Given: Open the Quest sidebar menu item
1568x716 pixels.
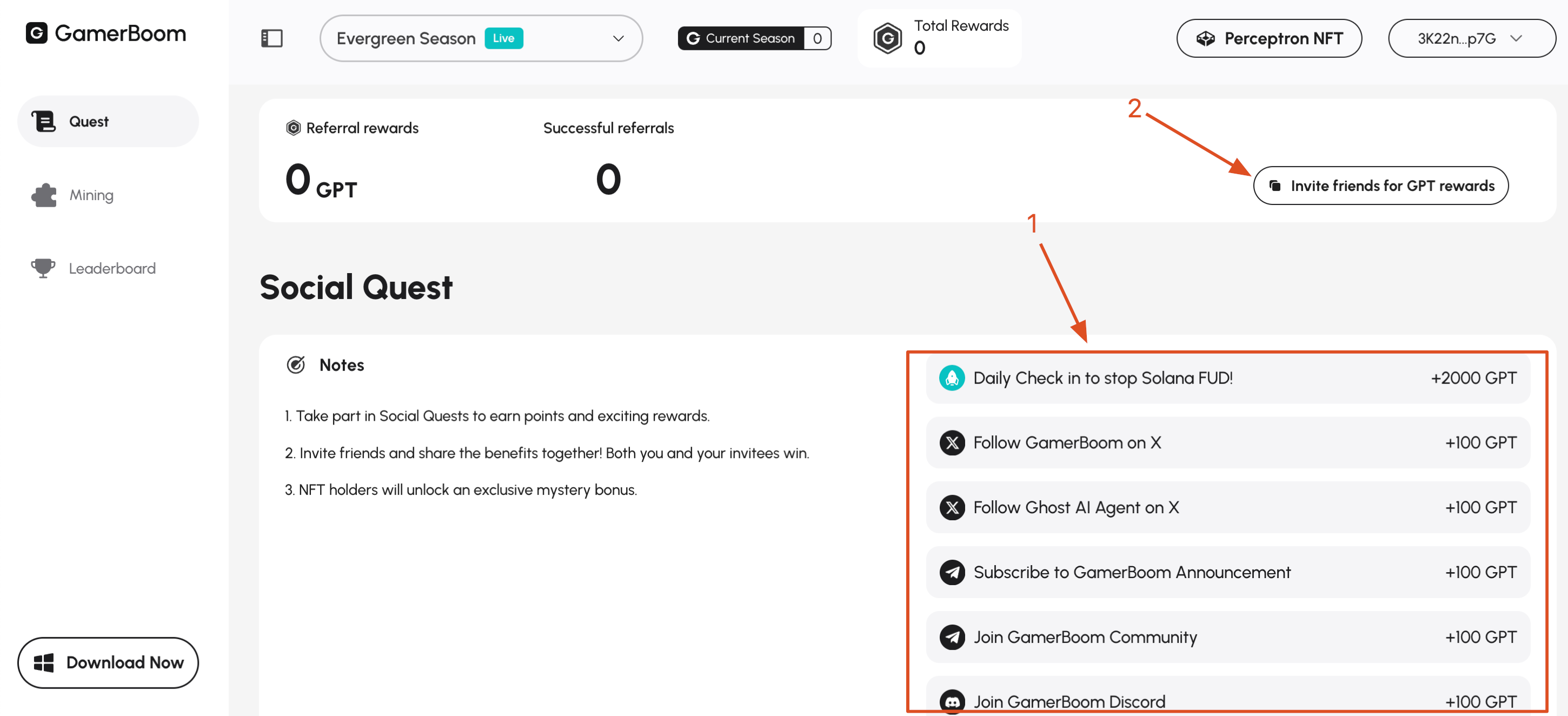Looking at the screenshot, I should point(108,121).
